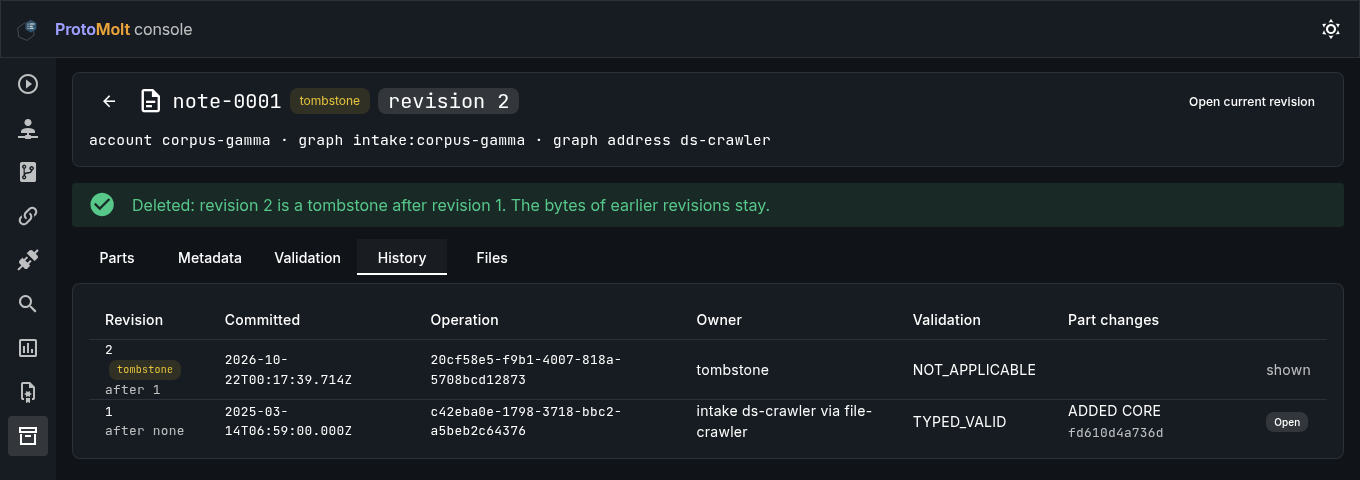Click operation ID c42eba0e-1798-3718-bbc2-a5beb2c64376
Image resolution: width=1360 pixels, height=480 pixels.
pyautogui.click(x=526, y=421)
